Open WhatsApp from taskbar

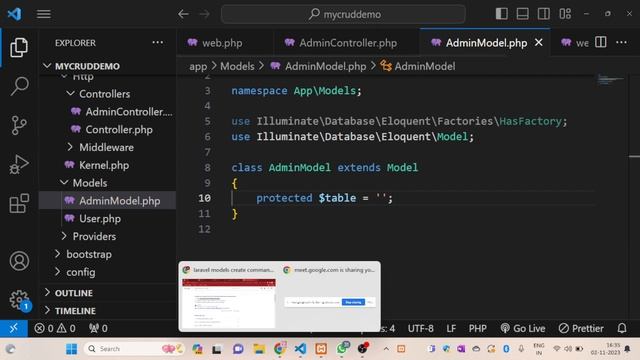[342, 348]
